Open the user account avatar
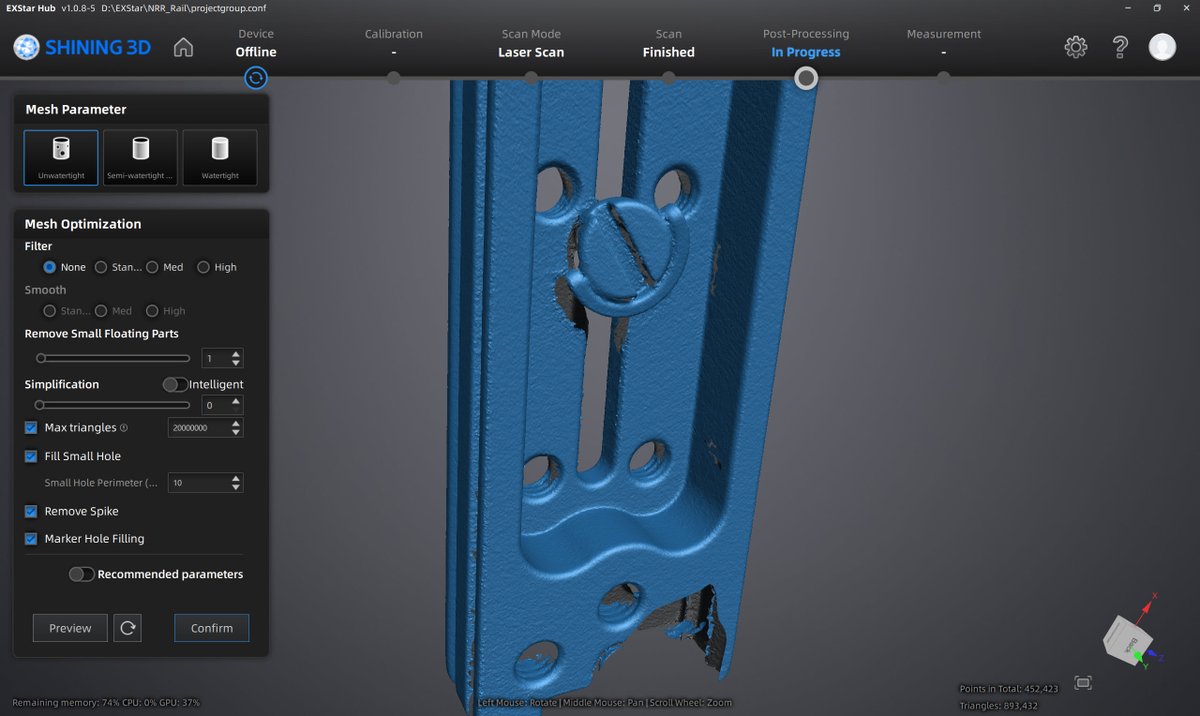Image resolution: width=1200 pixels, height=716 pixels. click(1162, 47)
